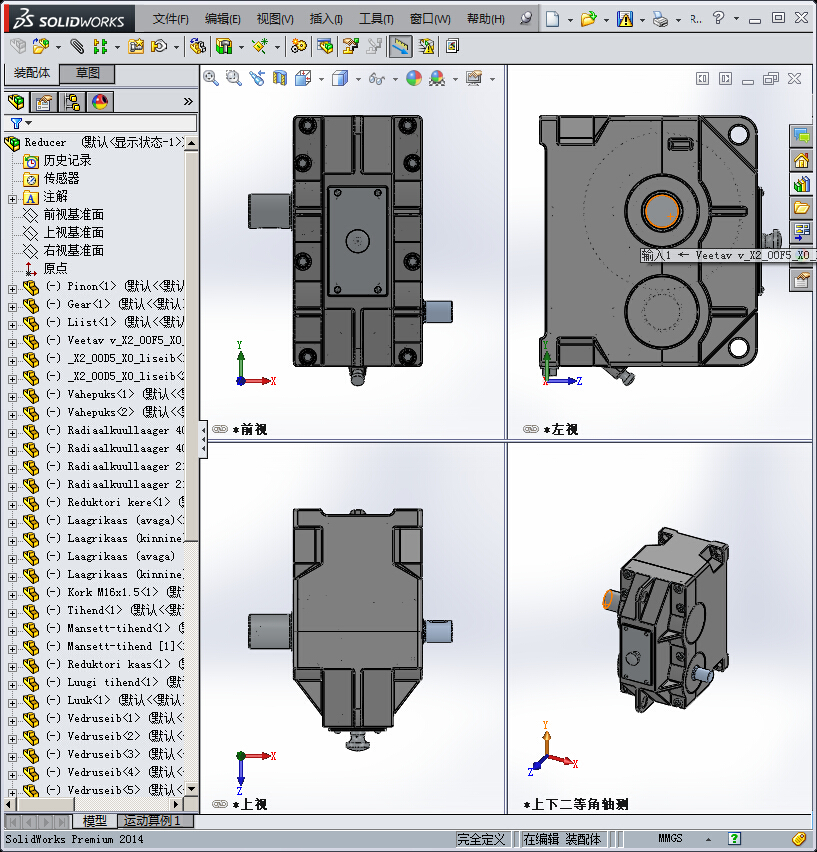Click the File Explorer folder in task pane

(801, 208)
